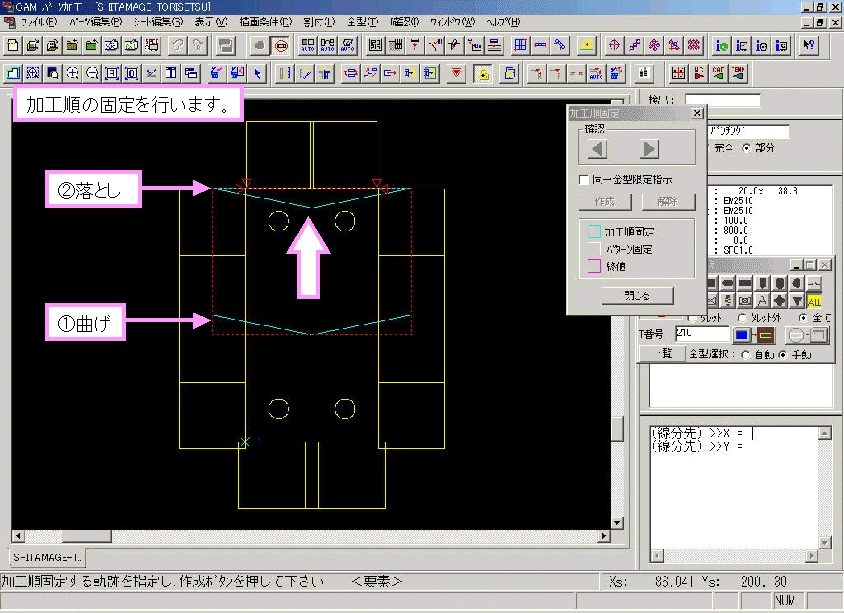This screenshot has width=844, height=613.
Task: Click the SPEC settings toolbar icon
Action: 152,46
